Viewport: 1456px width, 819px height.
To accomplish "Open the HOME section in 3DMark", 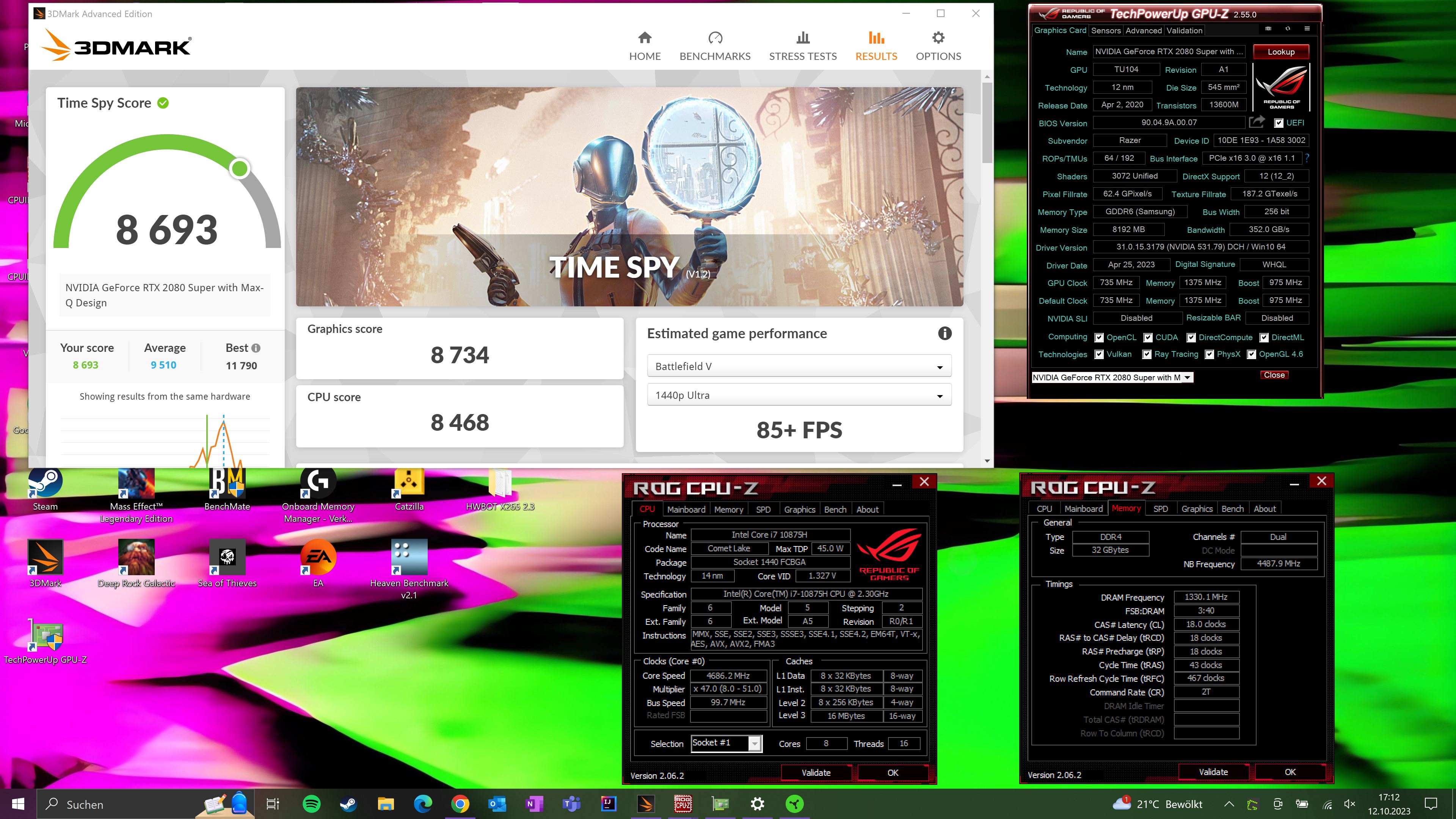I will tap(645, 46).
